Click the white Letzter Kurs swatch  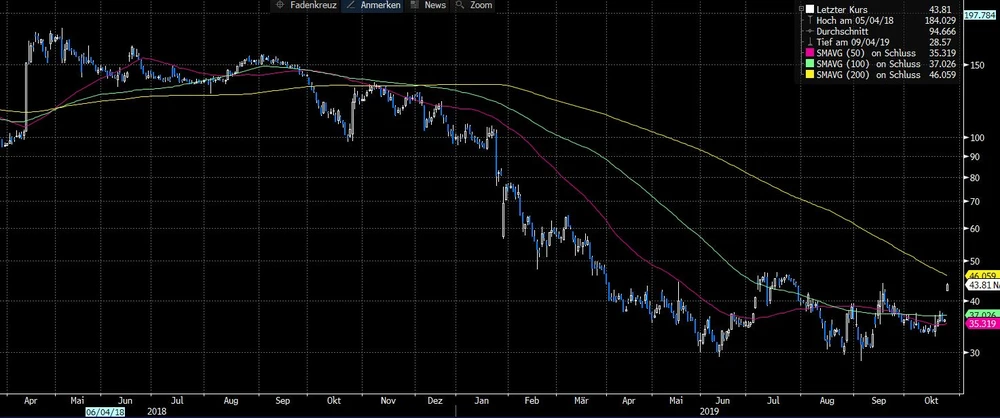click(809, 9)
